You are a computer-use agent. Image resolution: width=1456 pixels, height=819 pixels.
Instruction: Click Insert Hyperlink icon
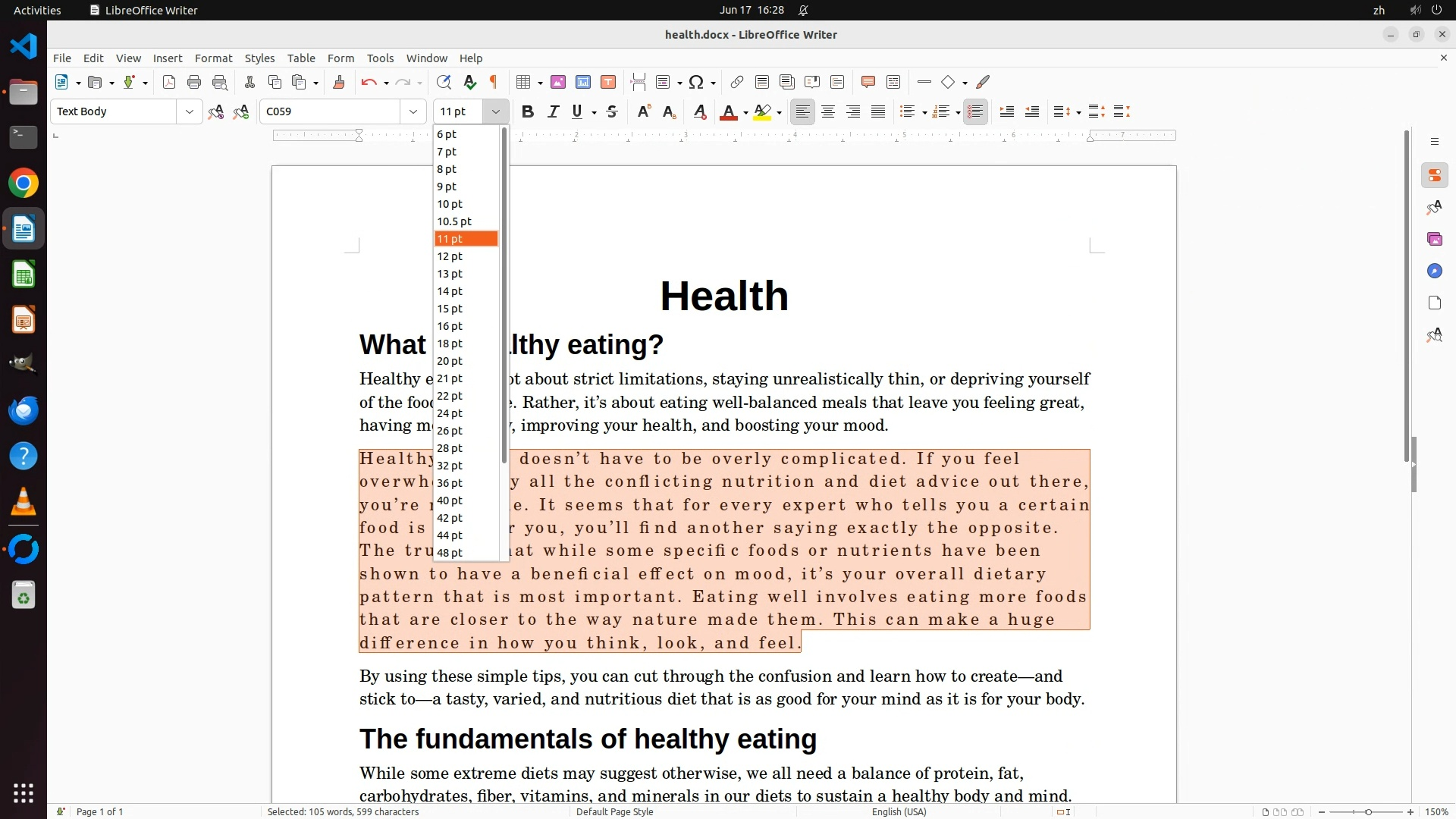click(736, 83)
